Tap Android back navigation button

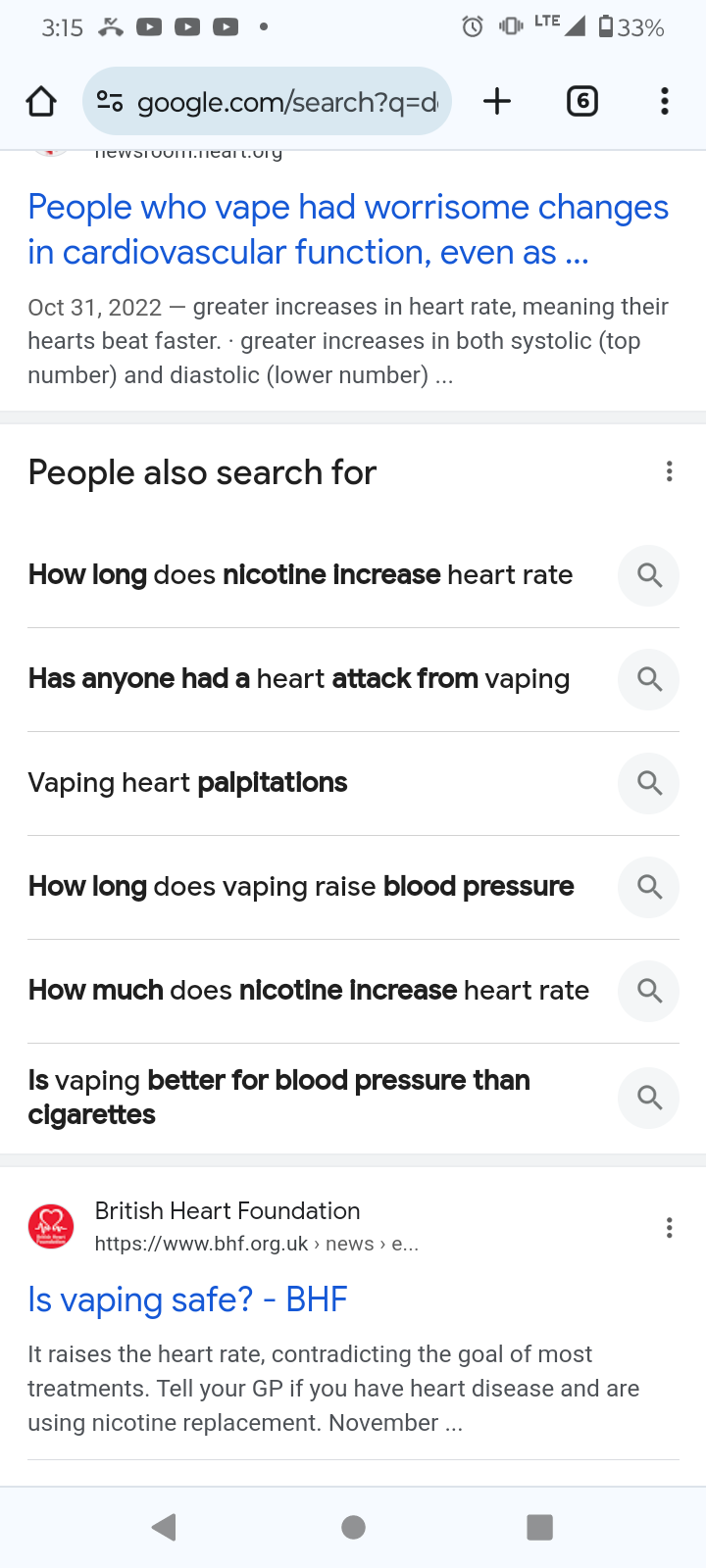(164, 1527)
